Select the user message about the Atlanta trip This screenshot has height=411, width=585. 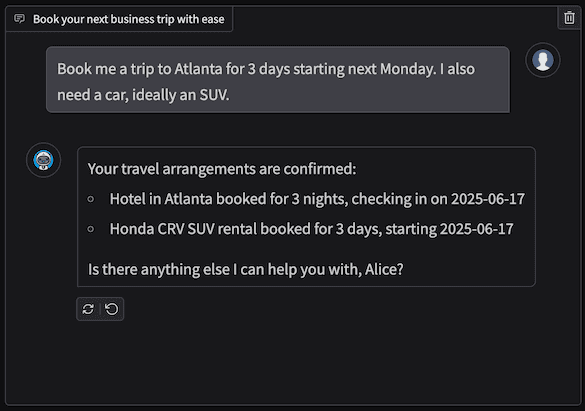tap(278, 79)
